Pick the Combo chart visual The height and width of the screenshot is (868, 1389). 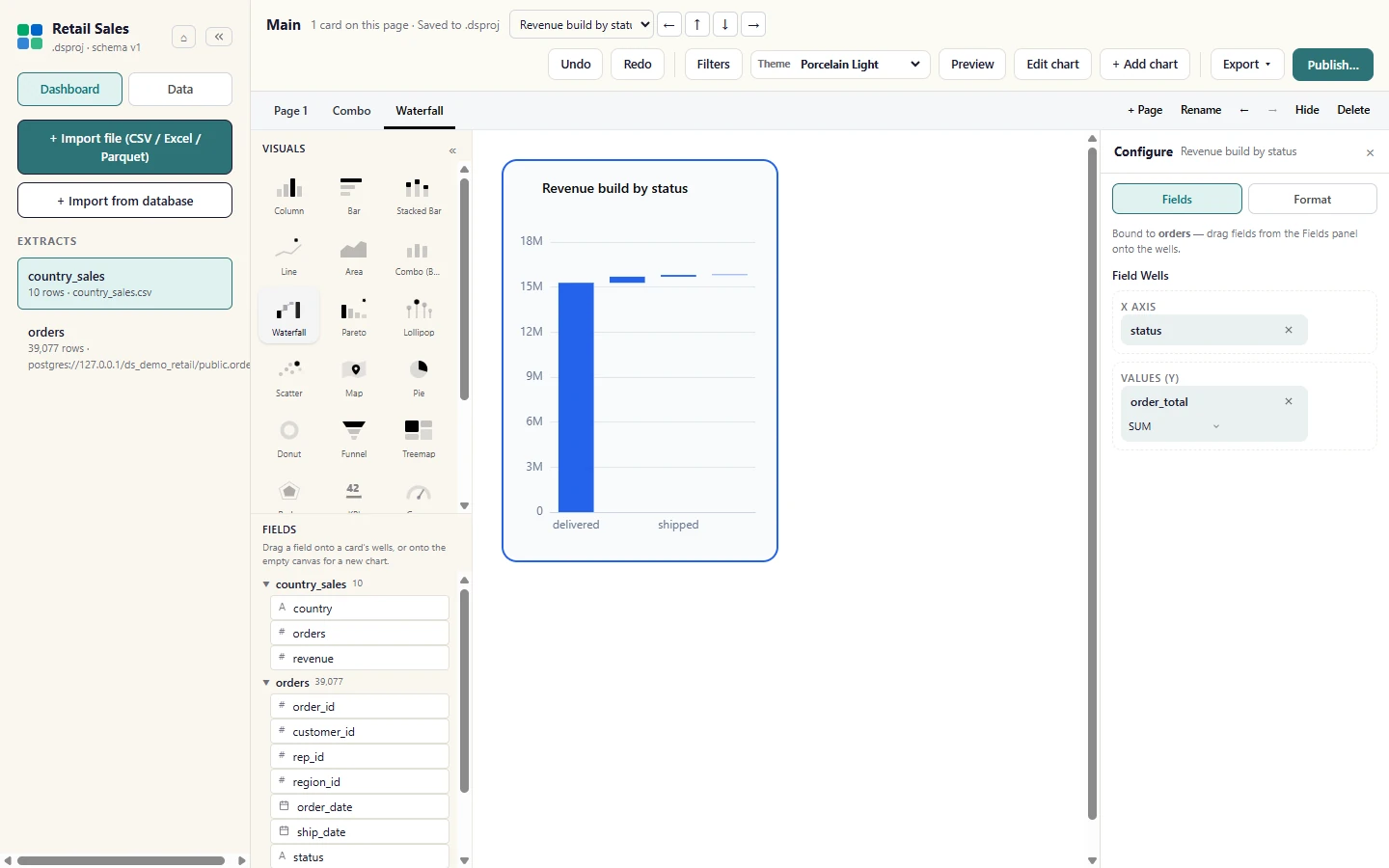click(x=419, y=257)
